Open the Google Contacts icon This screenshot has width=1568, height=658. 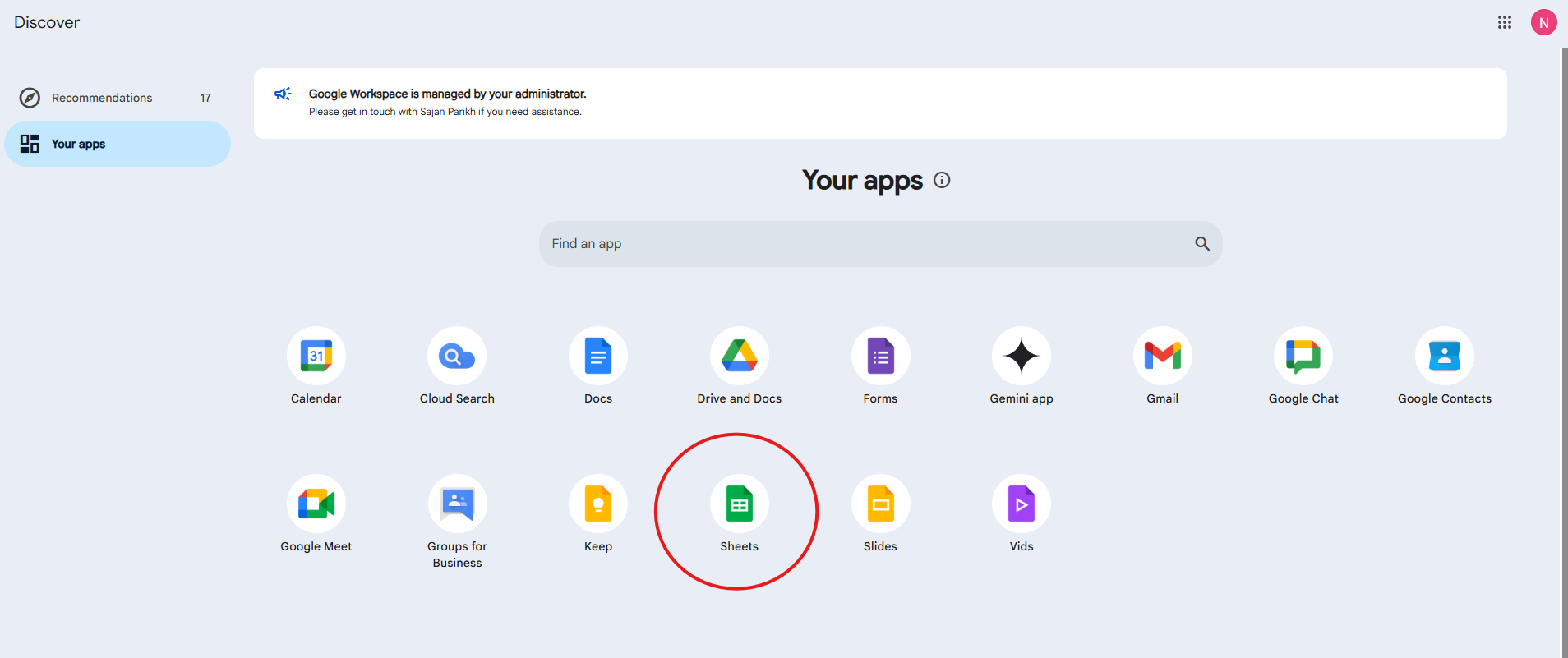coord(1445,356)
